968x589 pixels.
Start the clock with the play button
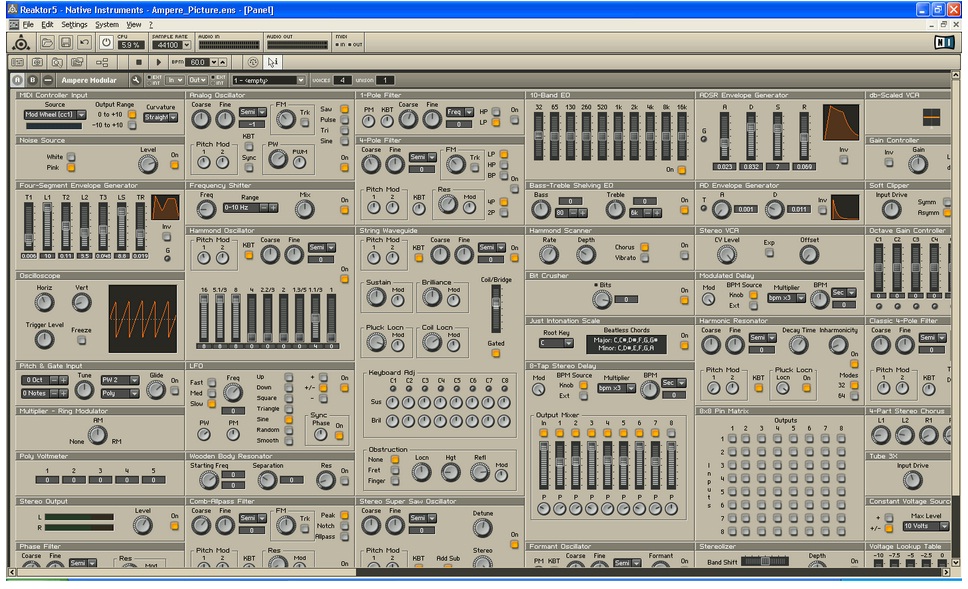pyautogui.click(x=158, y=62)
